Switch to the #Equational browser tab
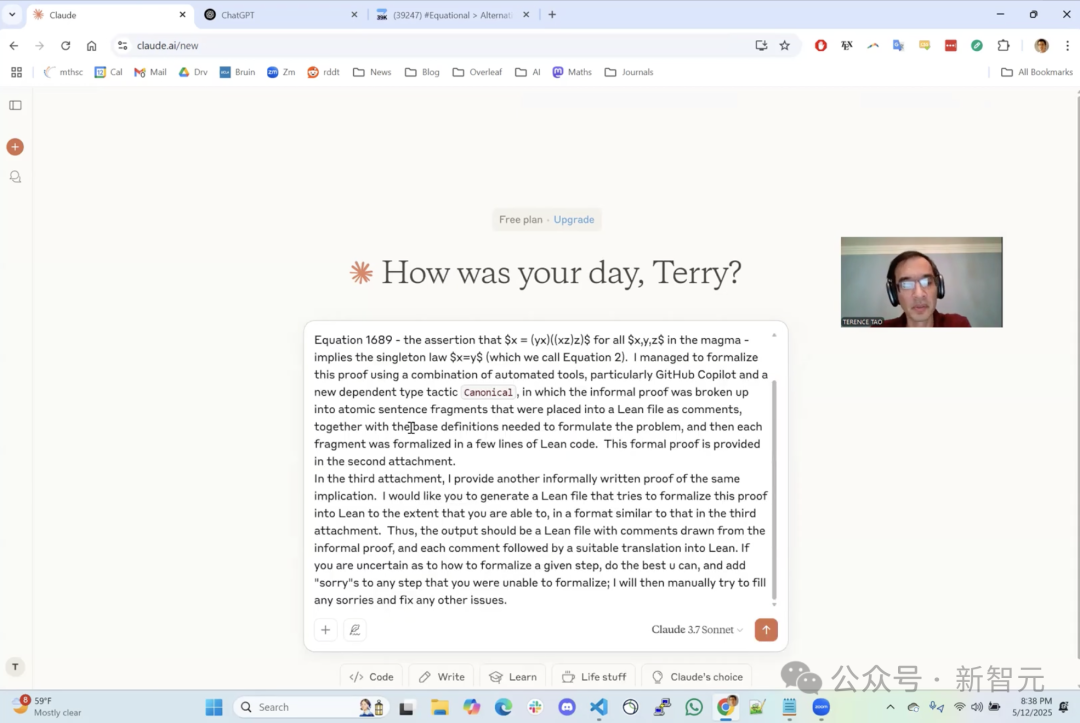The height and width of the screenshot is (723, 1080). tap(453, 14)
